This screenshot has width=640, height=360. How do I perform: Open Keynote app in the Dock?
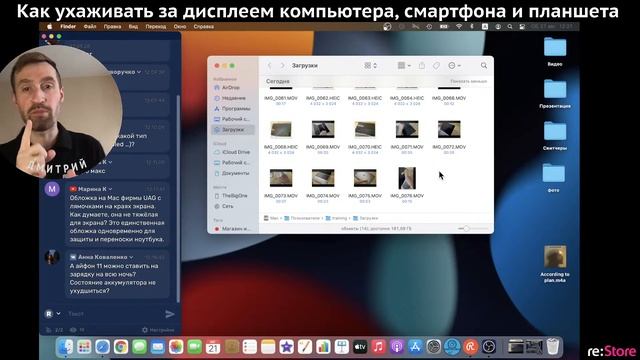(341, 347)
